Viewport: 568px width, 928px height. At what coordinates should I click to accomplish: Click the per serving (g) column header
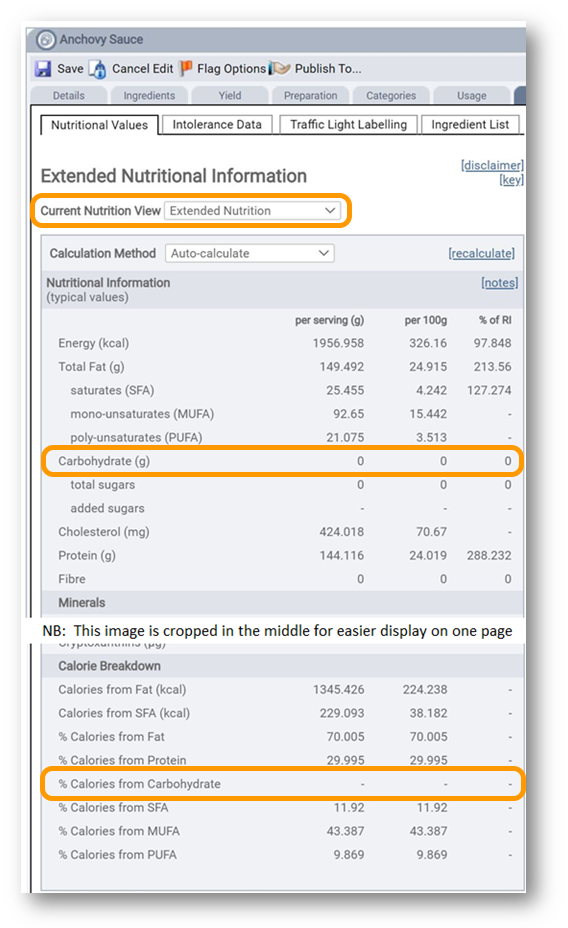[x=330, y=320]
